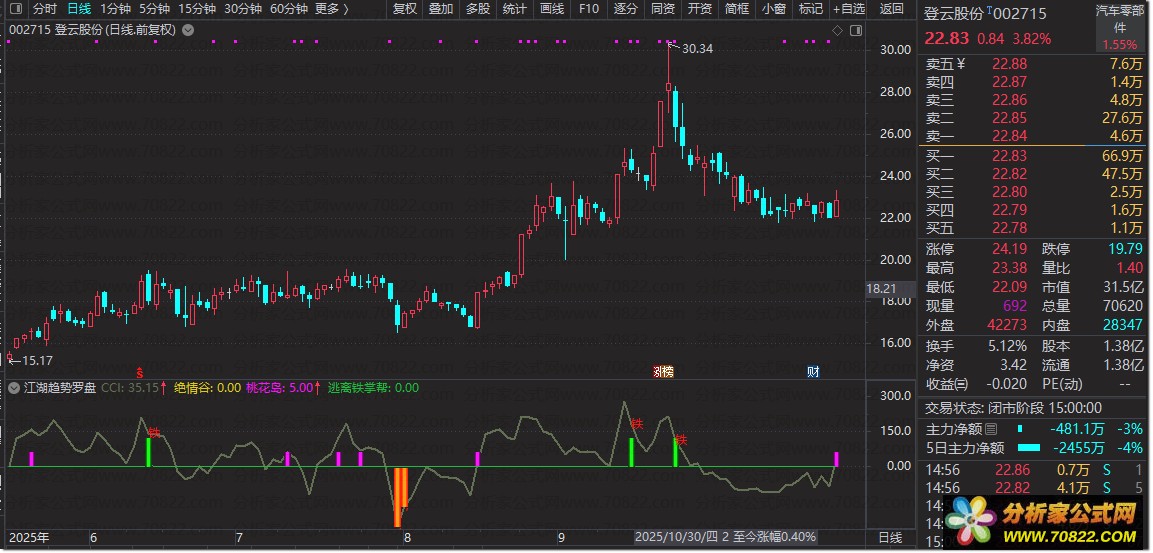This screenshot has width=1153, height=553.
Task: Click the 涨停 price 24.19
Action: [x=1010, y=249]
